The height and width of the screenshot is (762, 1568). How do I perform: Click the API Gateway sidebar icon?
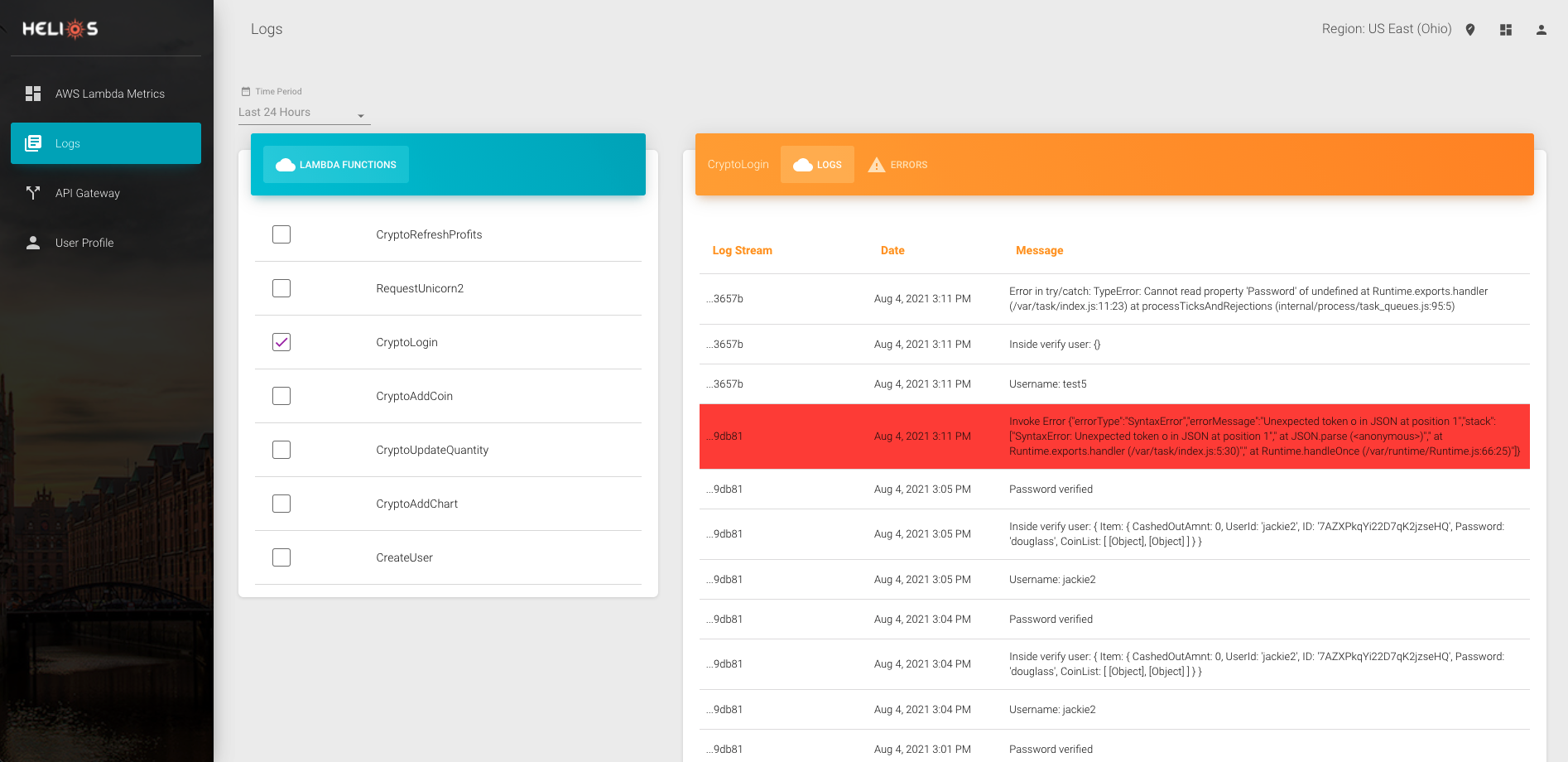33,193
